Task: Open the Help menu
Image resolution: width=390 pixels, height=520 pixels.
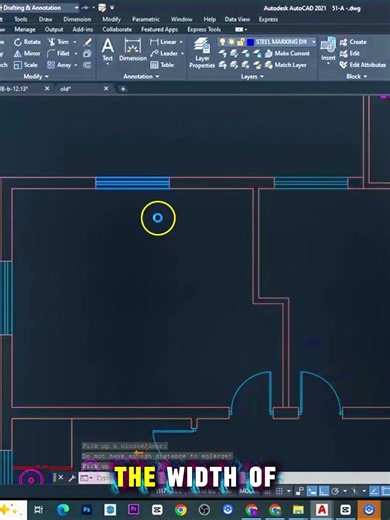Action: pyautogui.click(x=210, y=19)
